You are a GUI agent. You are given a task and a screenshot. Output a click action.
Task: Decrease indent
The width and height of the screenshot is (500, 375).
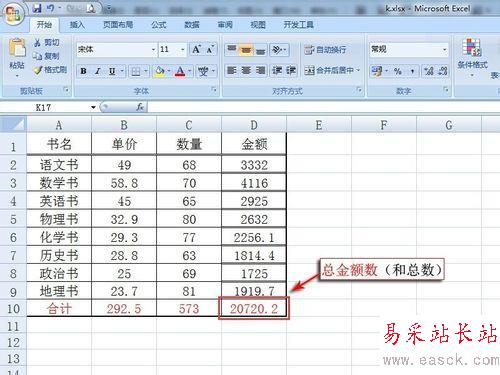[x=277, y=71]
